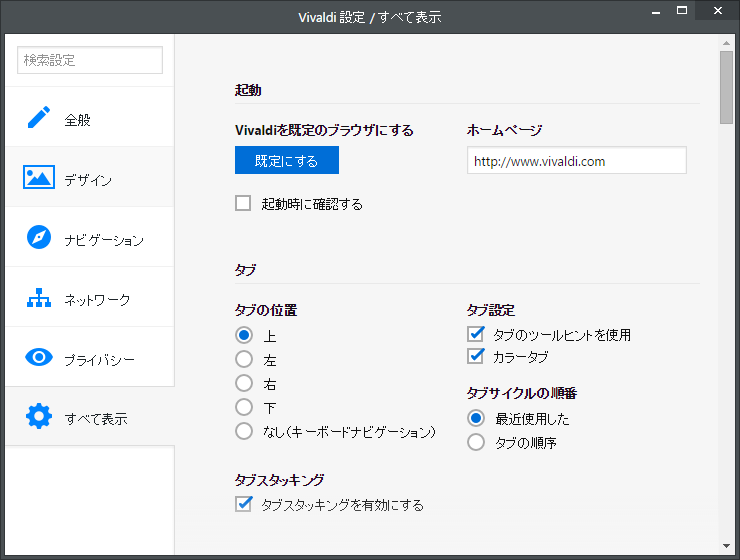Click the ホームページ URL input field
The height and width of the screenshot is (560, 740).
click(x=577, y=160)
